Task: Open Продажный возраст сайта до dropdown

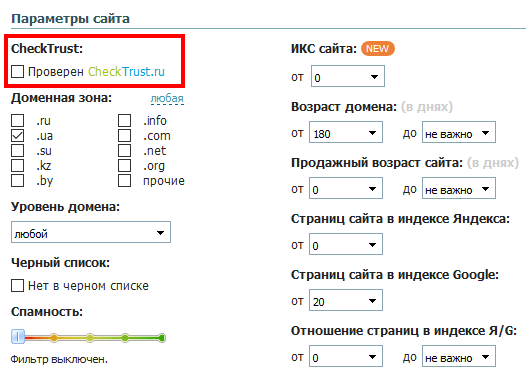Action: coord(459,189)
